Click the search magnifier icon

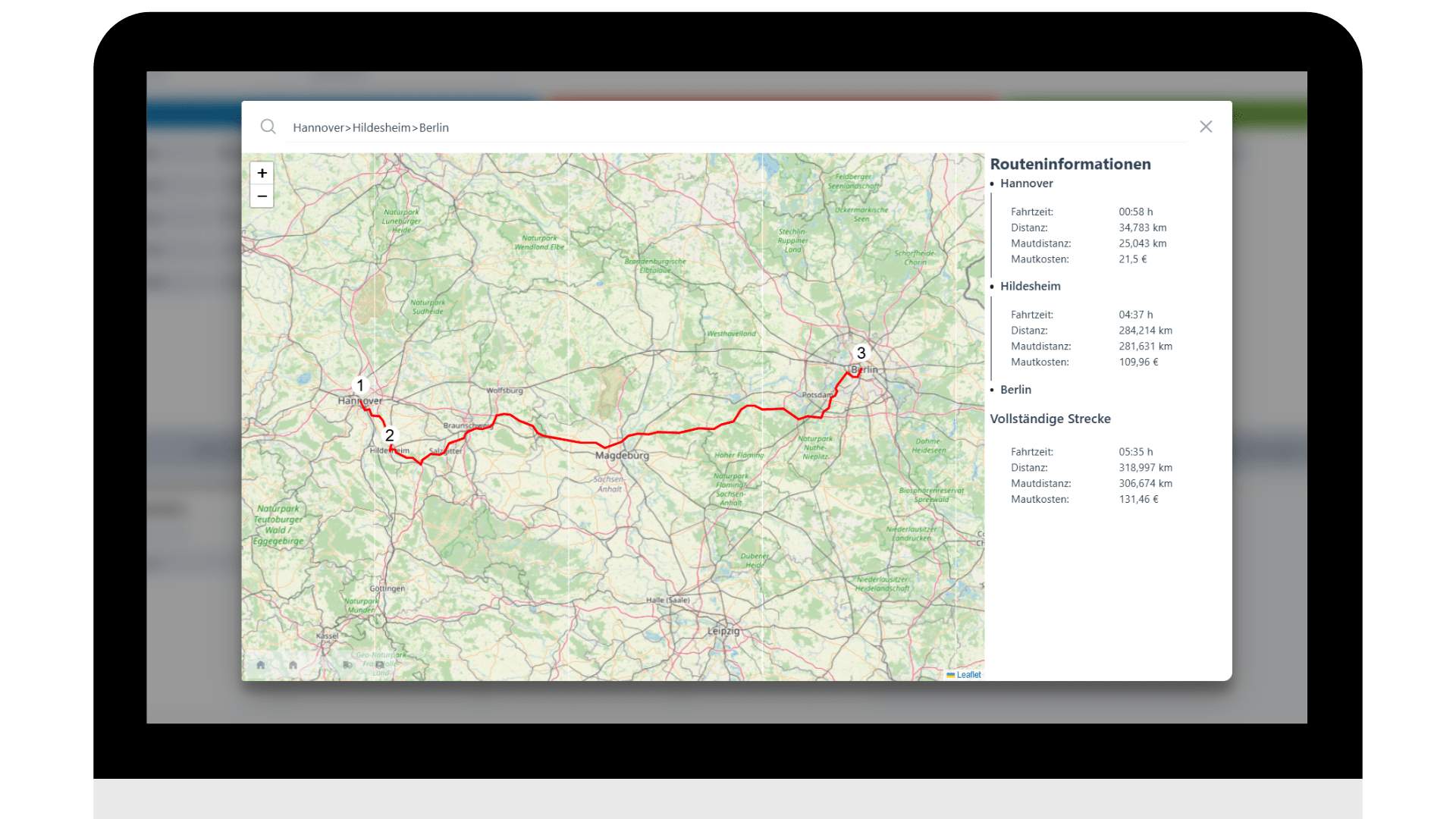tap(268, 127)
